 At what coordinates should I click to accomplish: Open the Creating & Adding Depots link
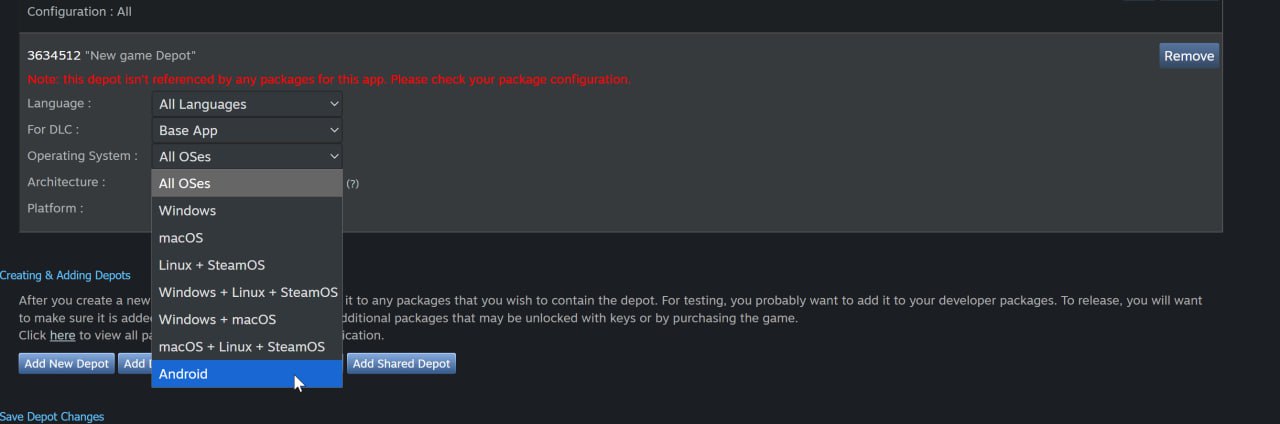(65, 275)
